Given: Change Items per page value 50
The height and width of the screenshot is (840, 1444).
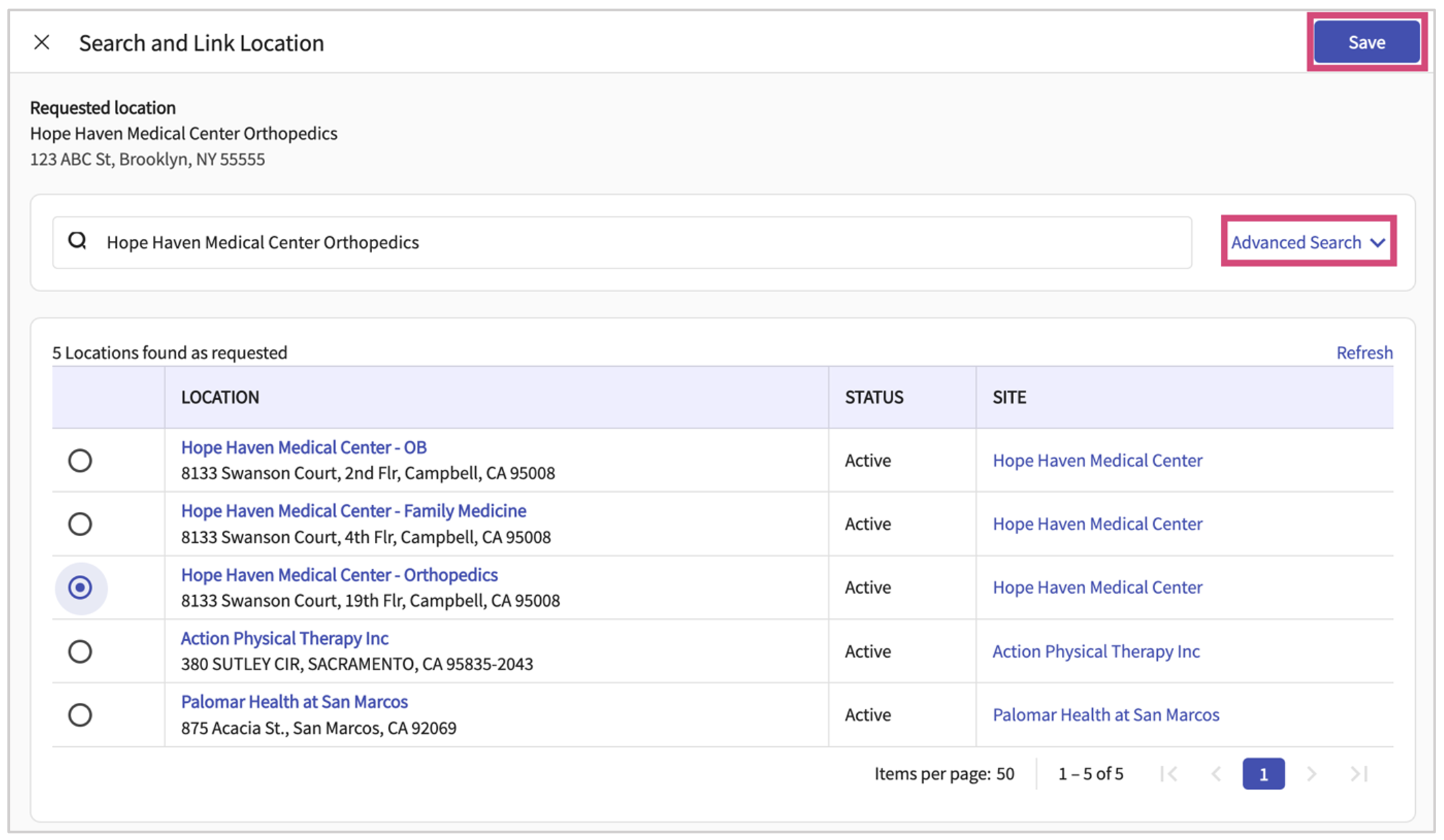Looking at the screenshot, I should pyautogui.click(x=1005, y=774).
